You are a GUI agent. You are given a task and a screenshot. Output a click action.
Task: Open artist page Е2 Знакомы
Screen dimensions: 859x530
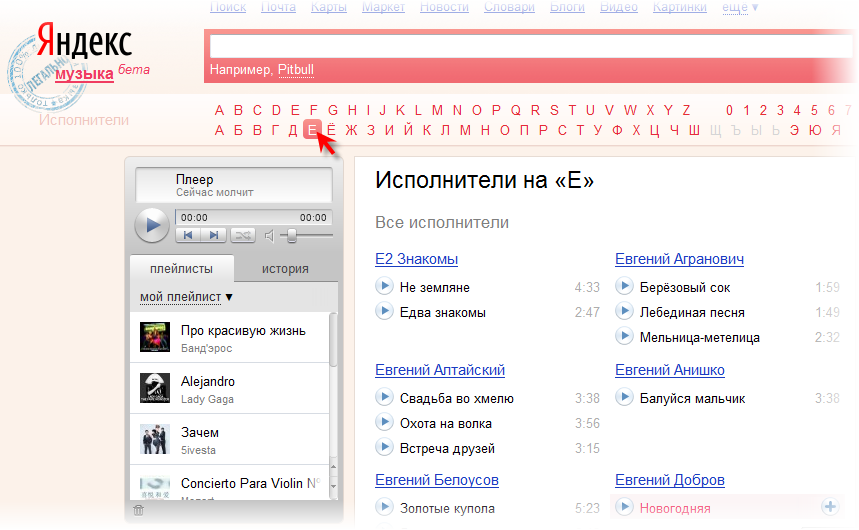tap(416, 259)
